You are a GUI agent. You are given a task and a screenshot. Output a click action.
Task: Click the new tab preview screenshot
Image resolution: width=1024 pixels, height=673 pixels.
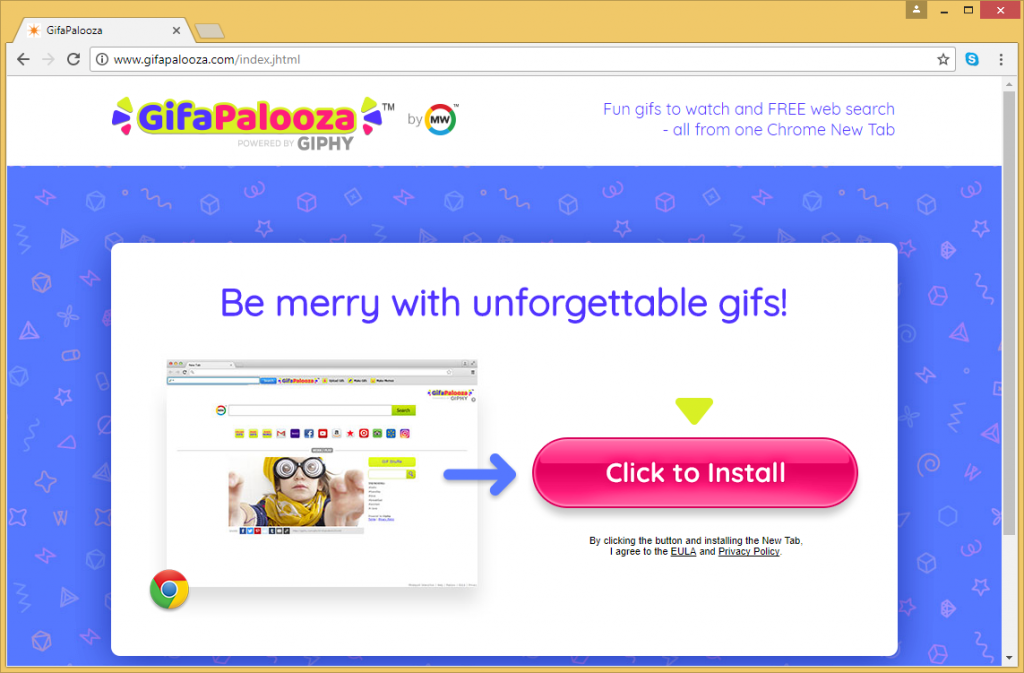point(322,473)
